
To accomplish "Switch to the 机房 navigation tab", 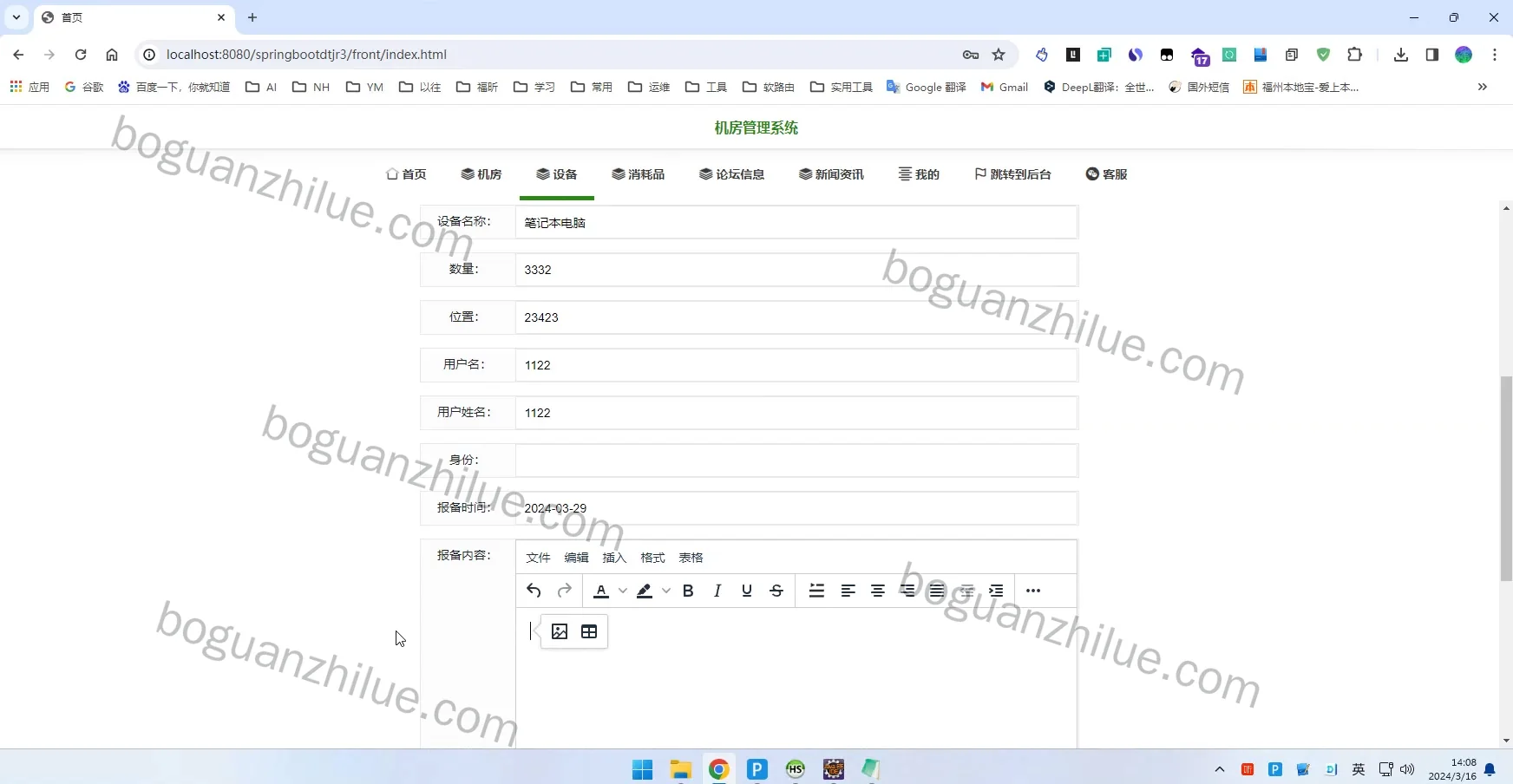I will click(481, 174).
